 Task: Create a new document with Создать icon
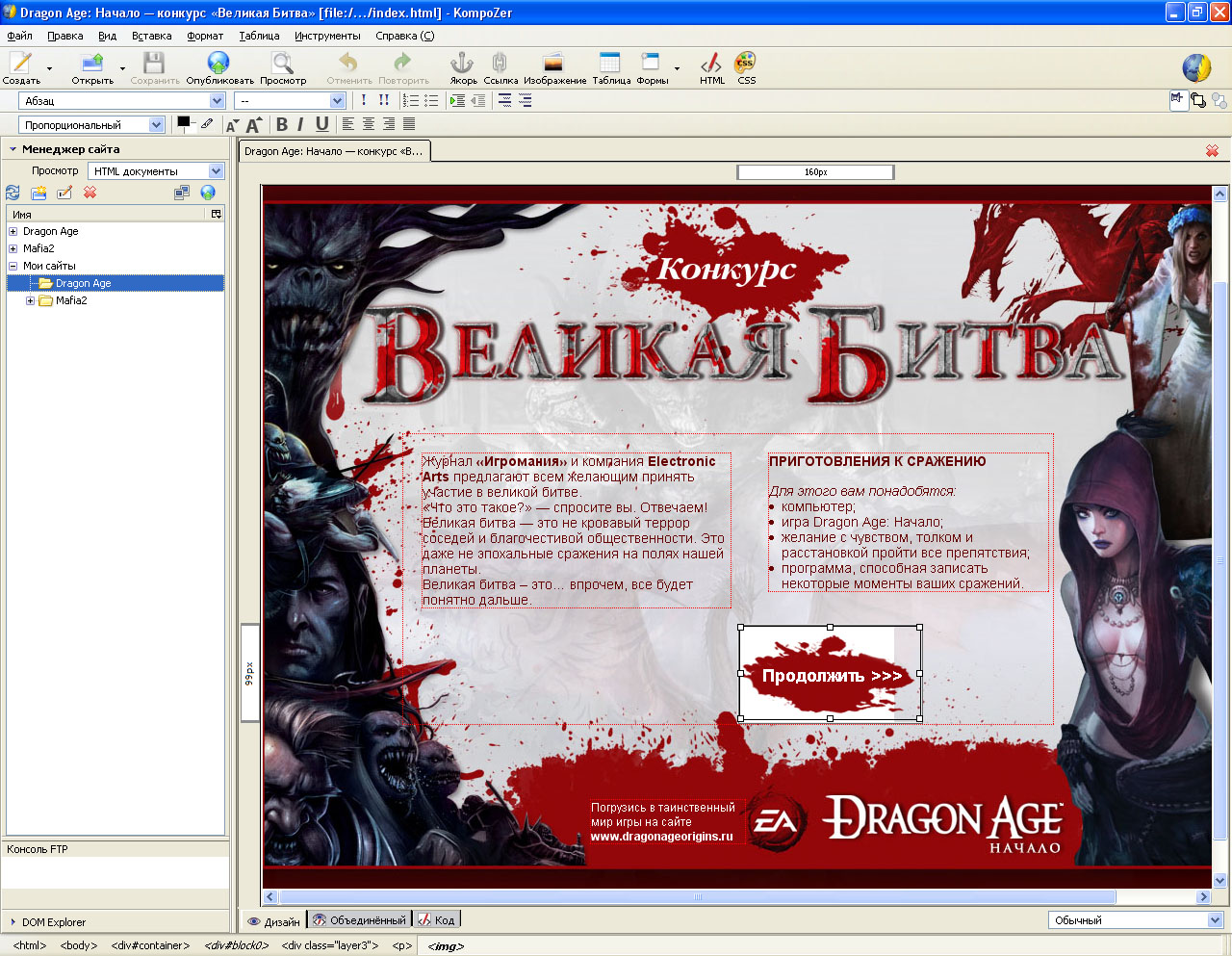(20, 66)
